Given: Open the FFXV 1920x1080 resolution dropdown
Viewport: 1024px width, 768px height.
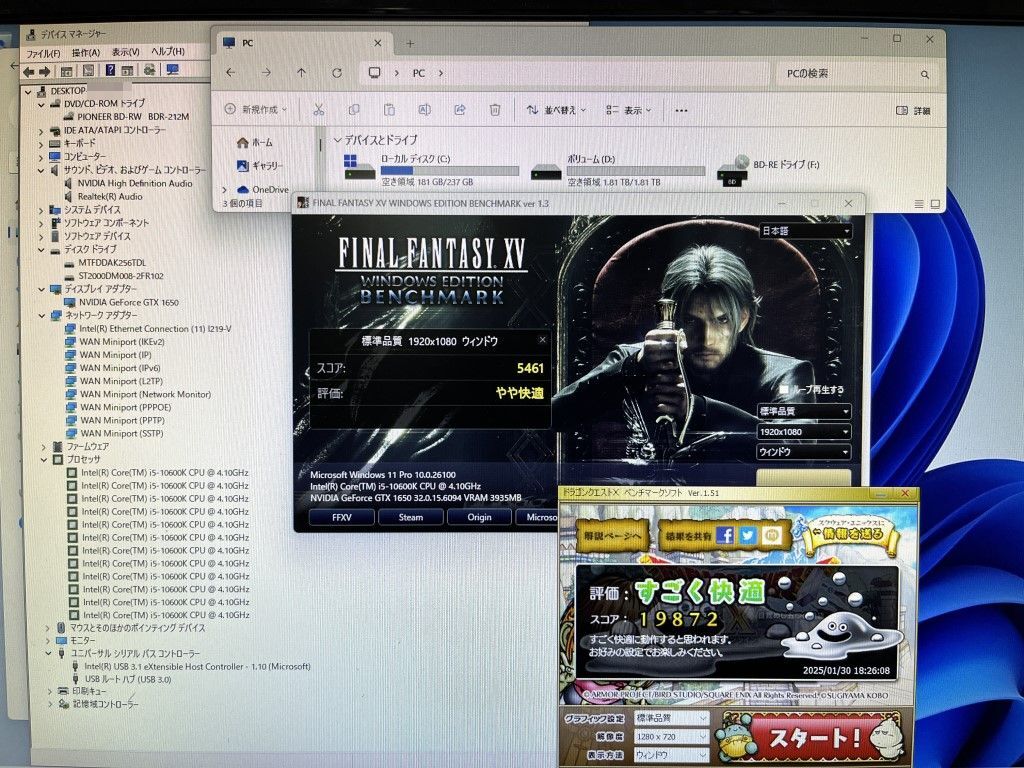Looking at the screenshot, I should pyautogui.click(x=804, y=432).
